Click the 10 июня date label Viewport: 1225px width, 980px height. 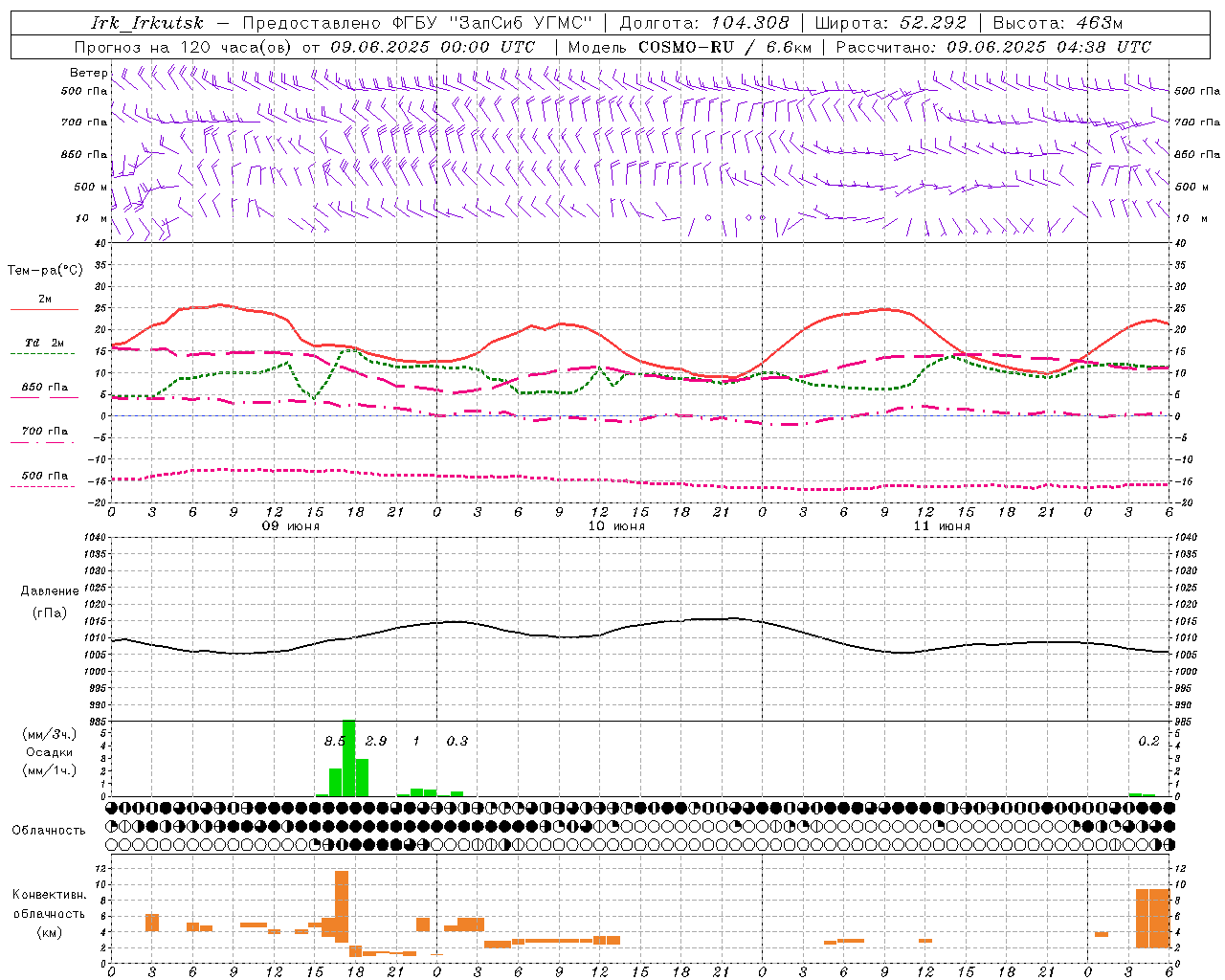click(616, 526)
